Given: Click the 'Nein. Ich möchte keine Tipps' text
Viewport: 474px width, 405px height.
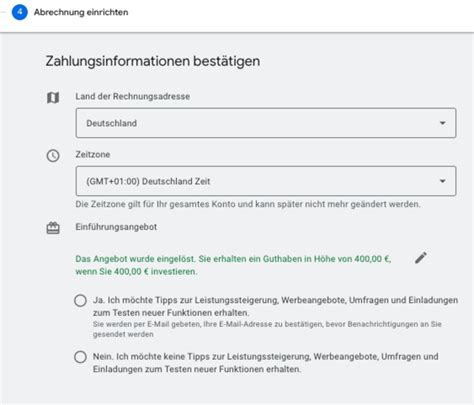Looking at the screenshot, I should click(x=265, y=363).
